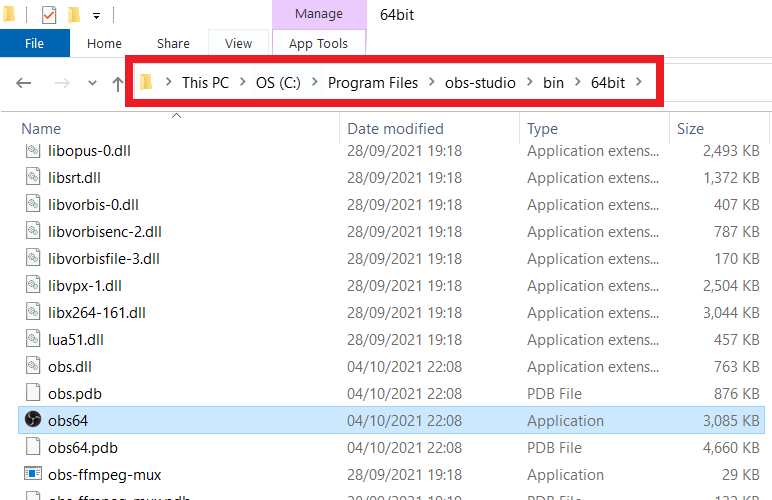Expand chevron after 'Program Files' breadcrumb
This screenshot has height=500, width=772.
click(432, 82)
